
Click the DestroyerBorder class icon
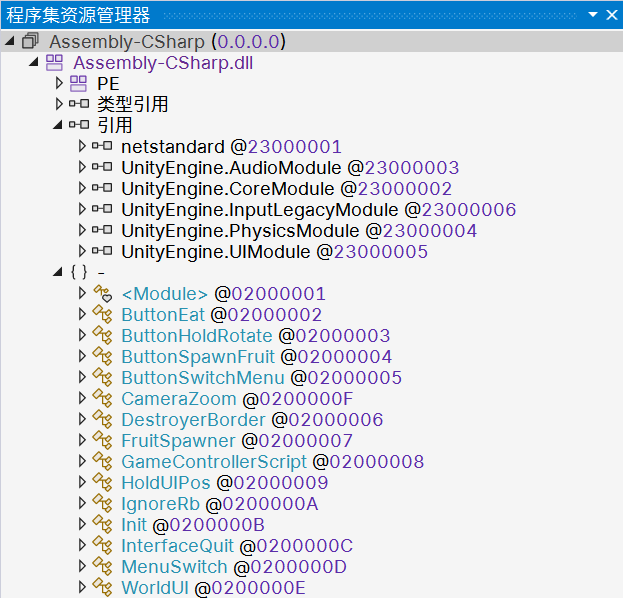tap(103, 420)
